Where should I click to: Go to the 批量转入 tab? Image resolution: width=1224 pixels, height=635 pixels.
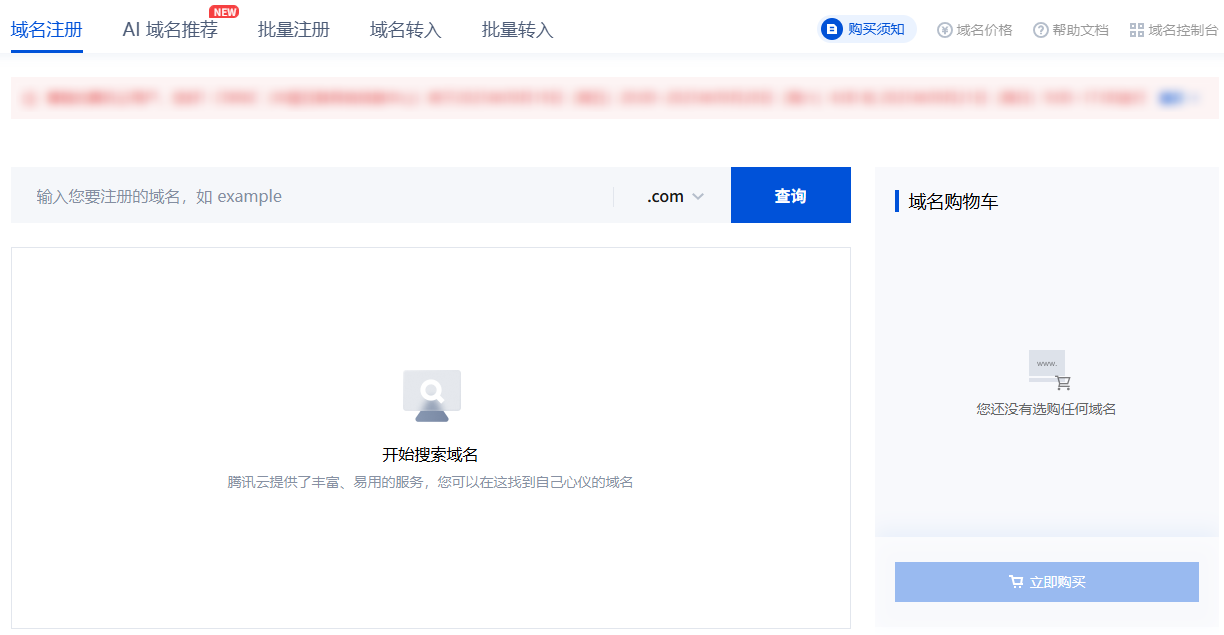[x=518, y=30]
